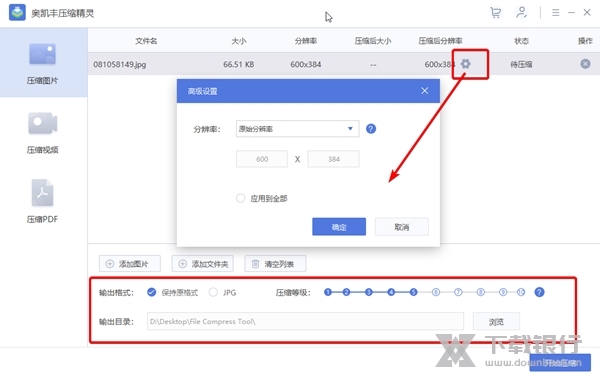This screenshot has height=376, width=600.
Task: Click the 待压缩 status cell
Action: point(521,64)
